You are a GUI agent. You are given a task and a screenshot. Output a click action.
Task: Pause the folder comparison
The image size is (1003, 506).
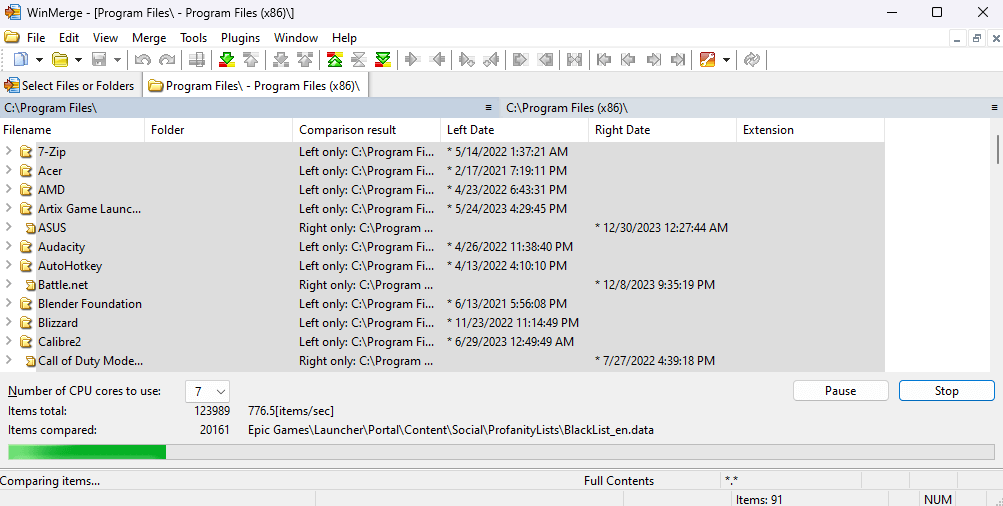[x=841, y=391]
